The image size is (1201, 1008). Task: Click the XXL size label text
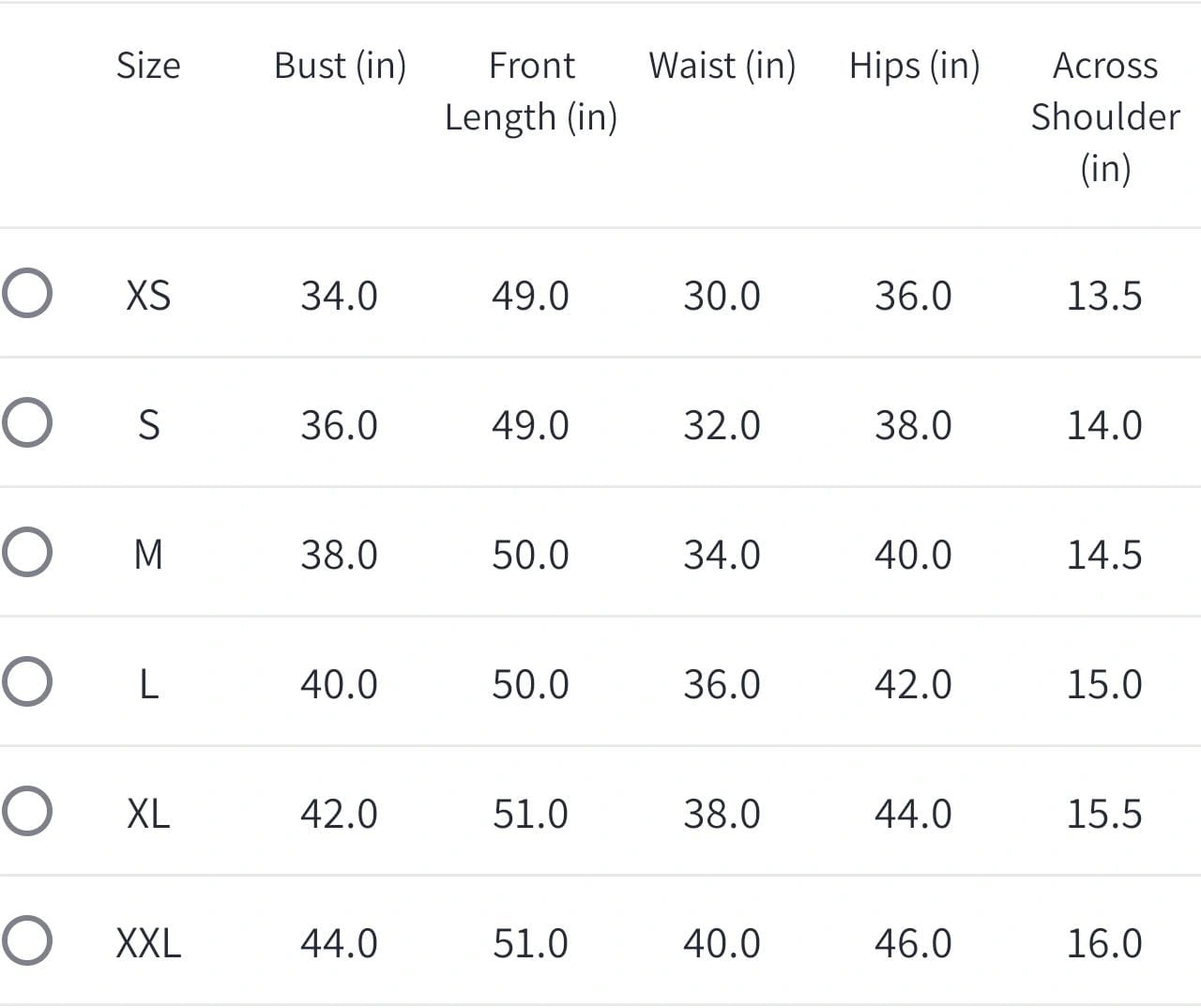148,943
